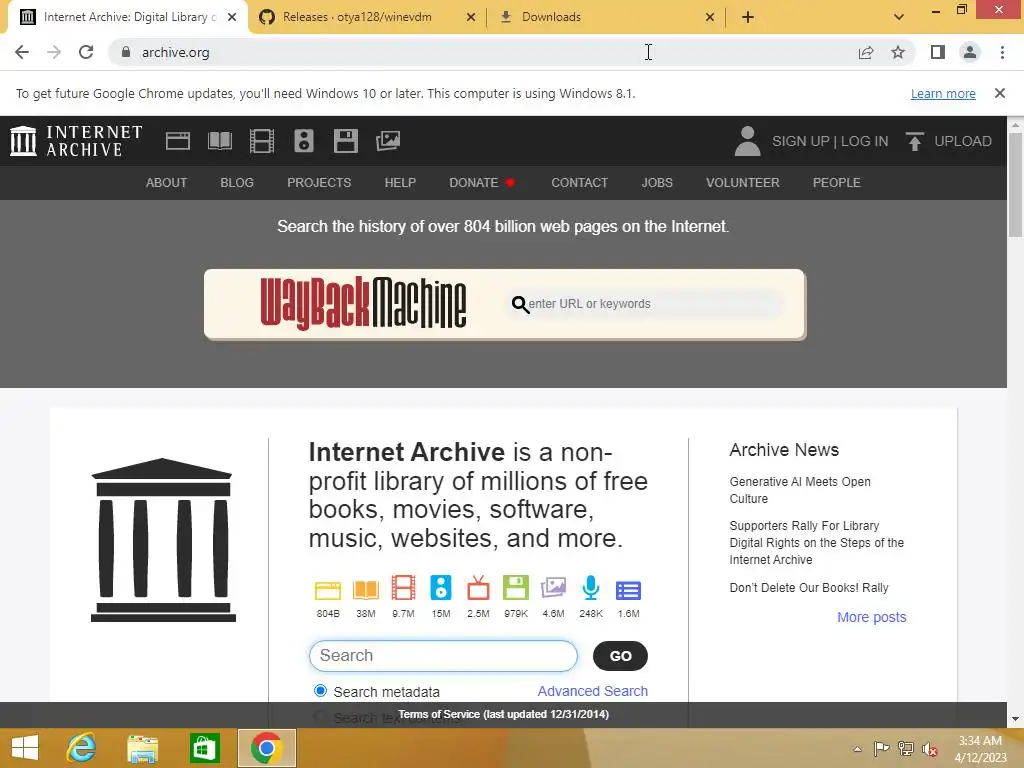The width and height of the screenshot is (1024, 768).
Task: Open the More posts link
Action: tap(872, 617)
